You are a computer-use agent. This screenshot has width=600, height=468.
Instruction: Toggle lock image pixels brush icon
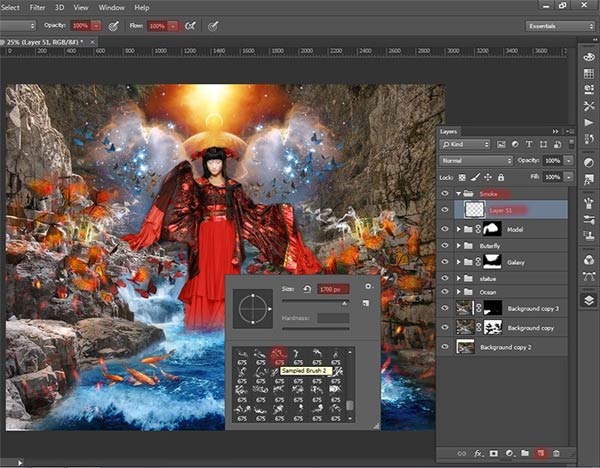click(x=475, y=178)
